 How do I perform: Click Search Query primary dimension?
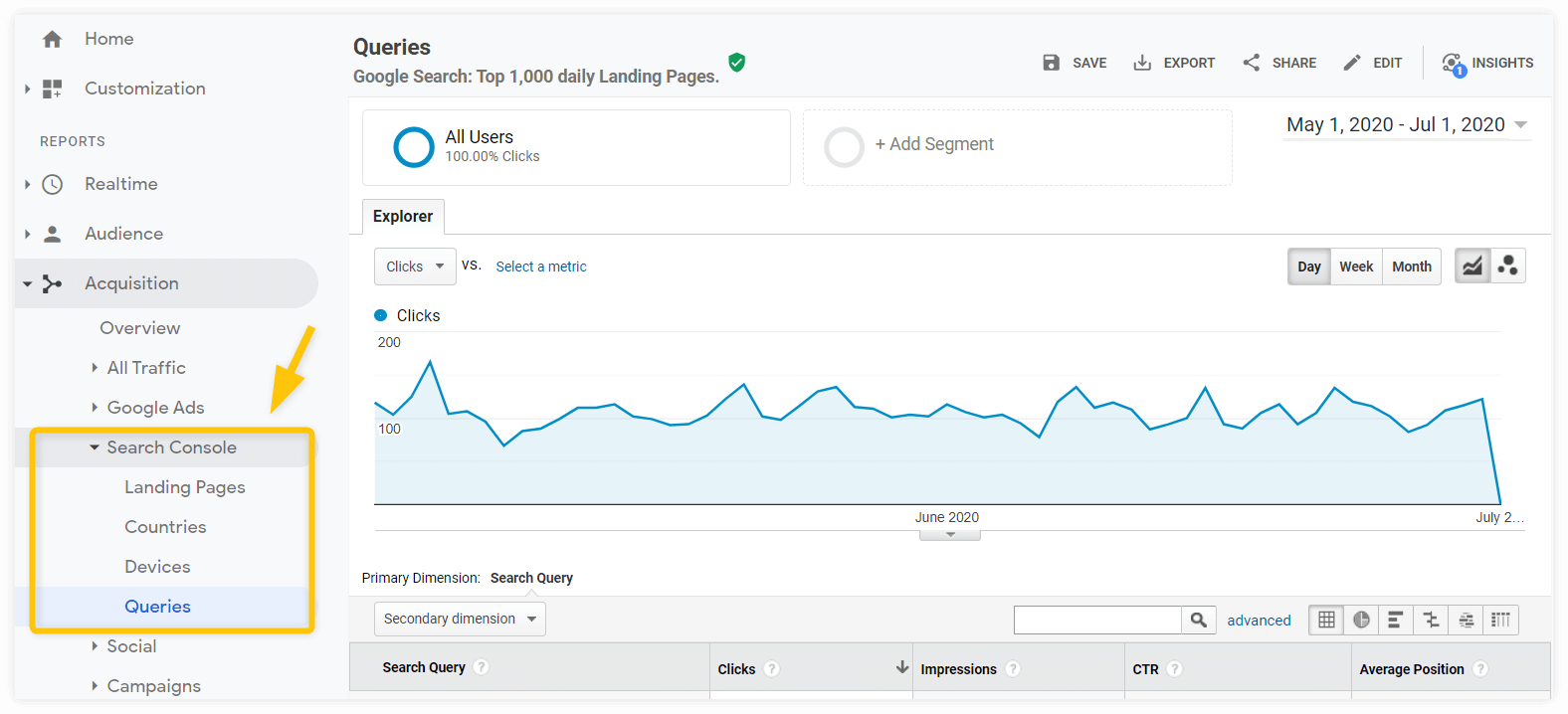pyautogui.click(x=531, y=578)
